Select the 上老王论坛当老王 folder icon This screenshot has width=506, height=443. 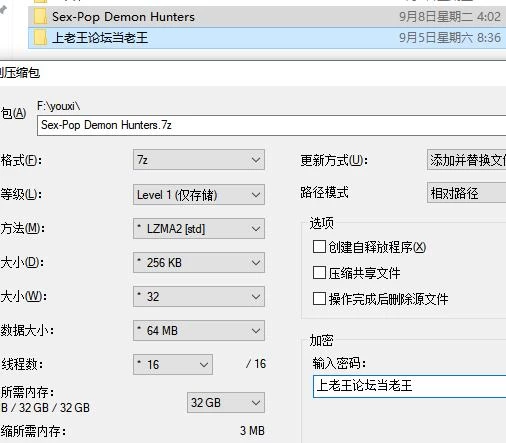40,37
